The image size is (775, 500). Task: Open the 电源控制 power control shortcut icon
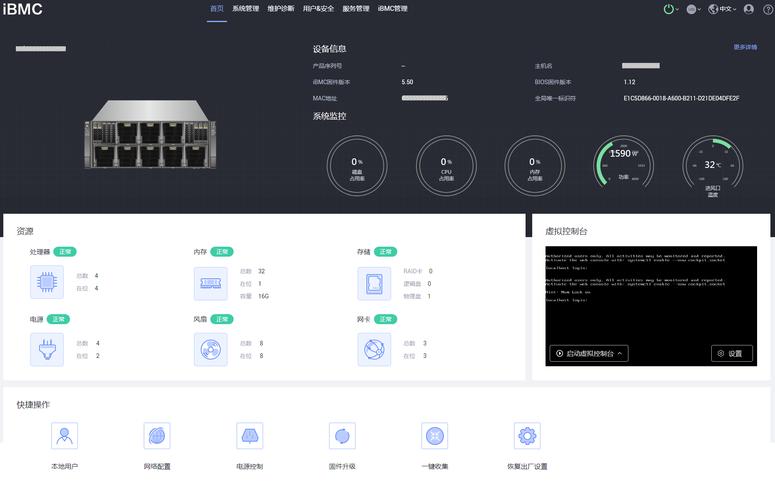[250, 436]
